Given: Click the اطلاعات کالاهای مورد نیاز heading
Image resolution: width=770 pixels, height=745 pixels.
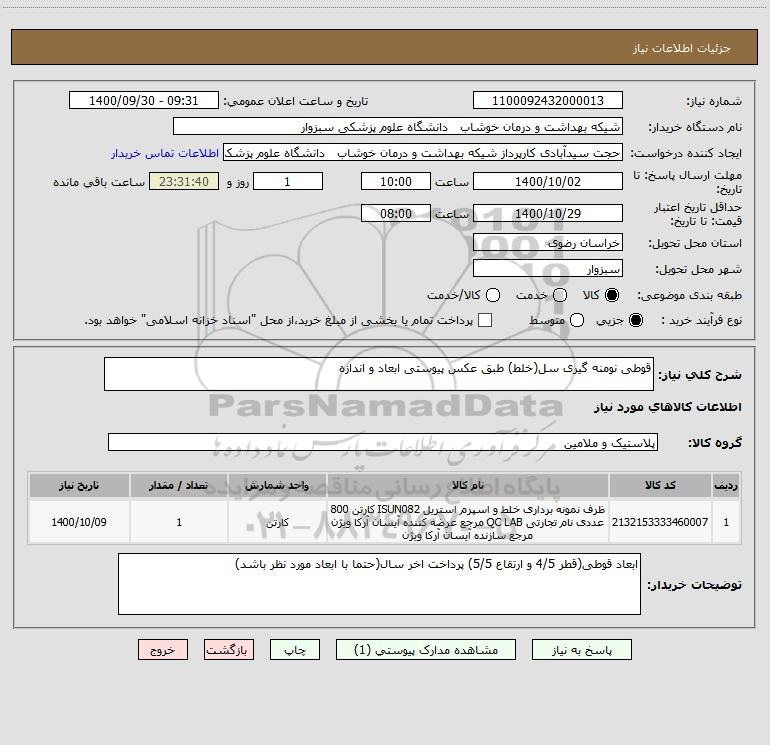Looking at the screenshot, I should tap(668, 407).
